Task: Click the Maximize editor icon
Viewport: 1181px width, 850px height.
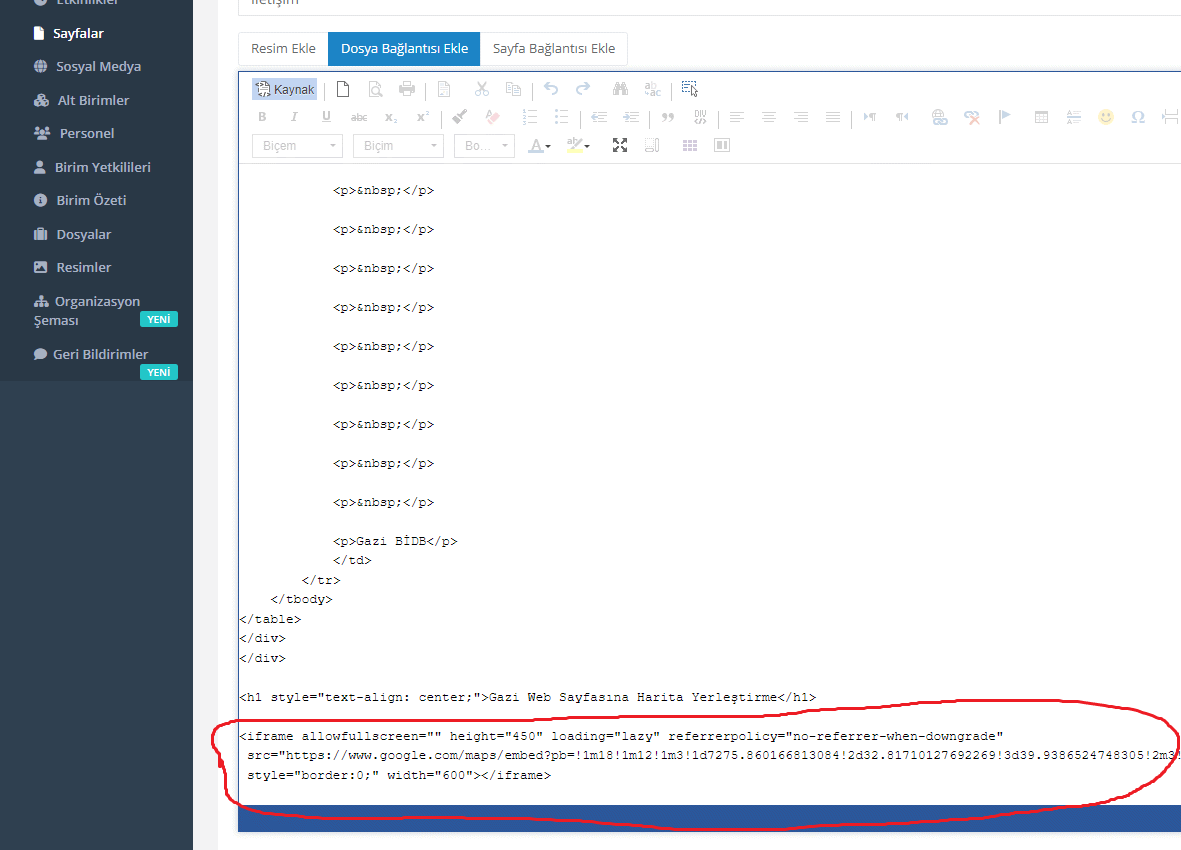Action: (x=620, y=145)
